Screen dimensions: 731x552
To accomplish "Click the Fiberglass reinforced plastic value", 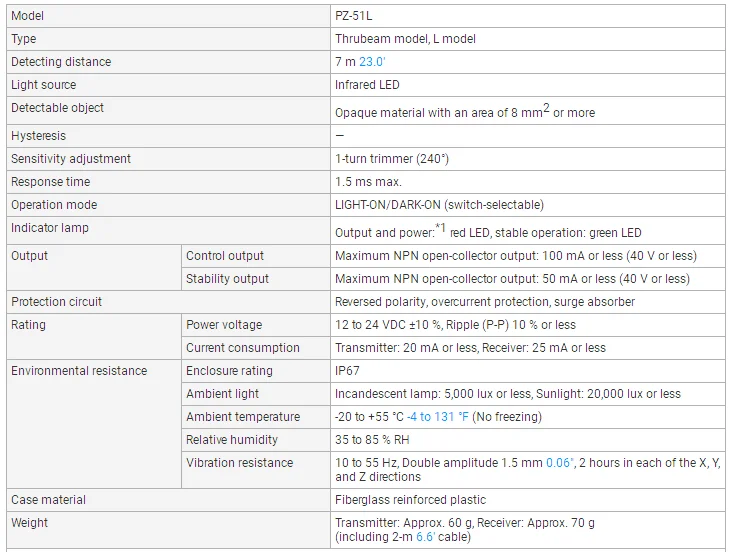I will (410, 500).
